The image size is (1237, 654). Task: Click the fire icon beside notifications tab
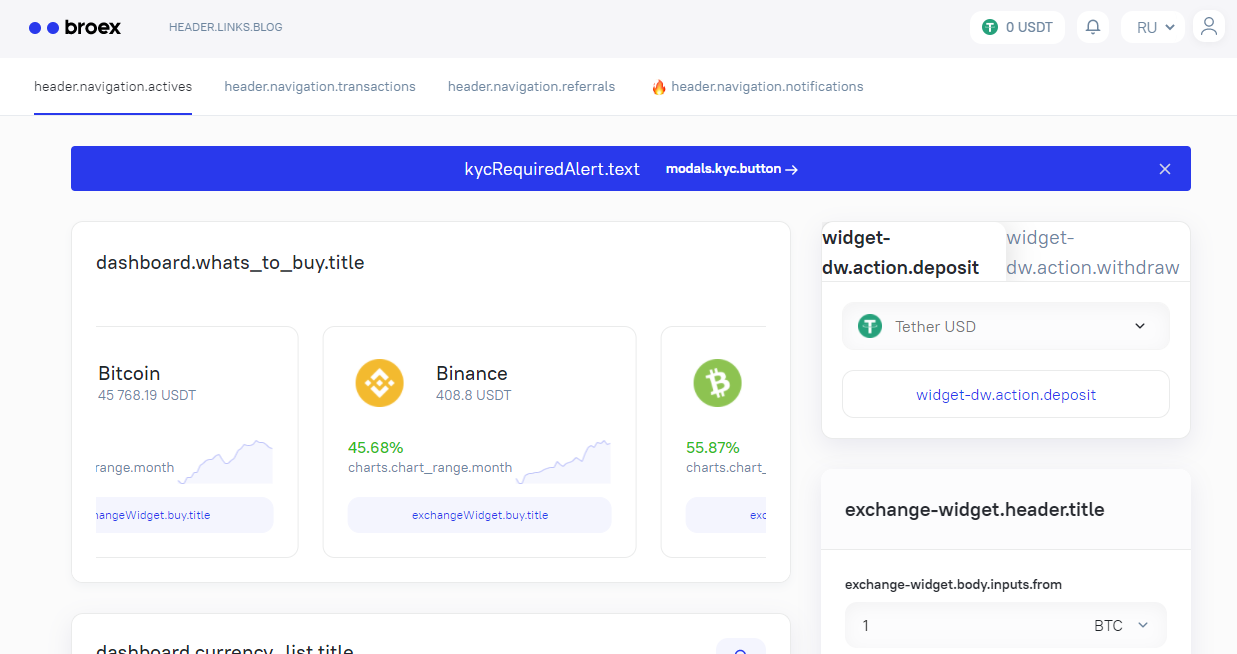tap(659, 87)
